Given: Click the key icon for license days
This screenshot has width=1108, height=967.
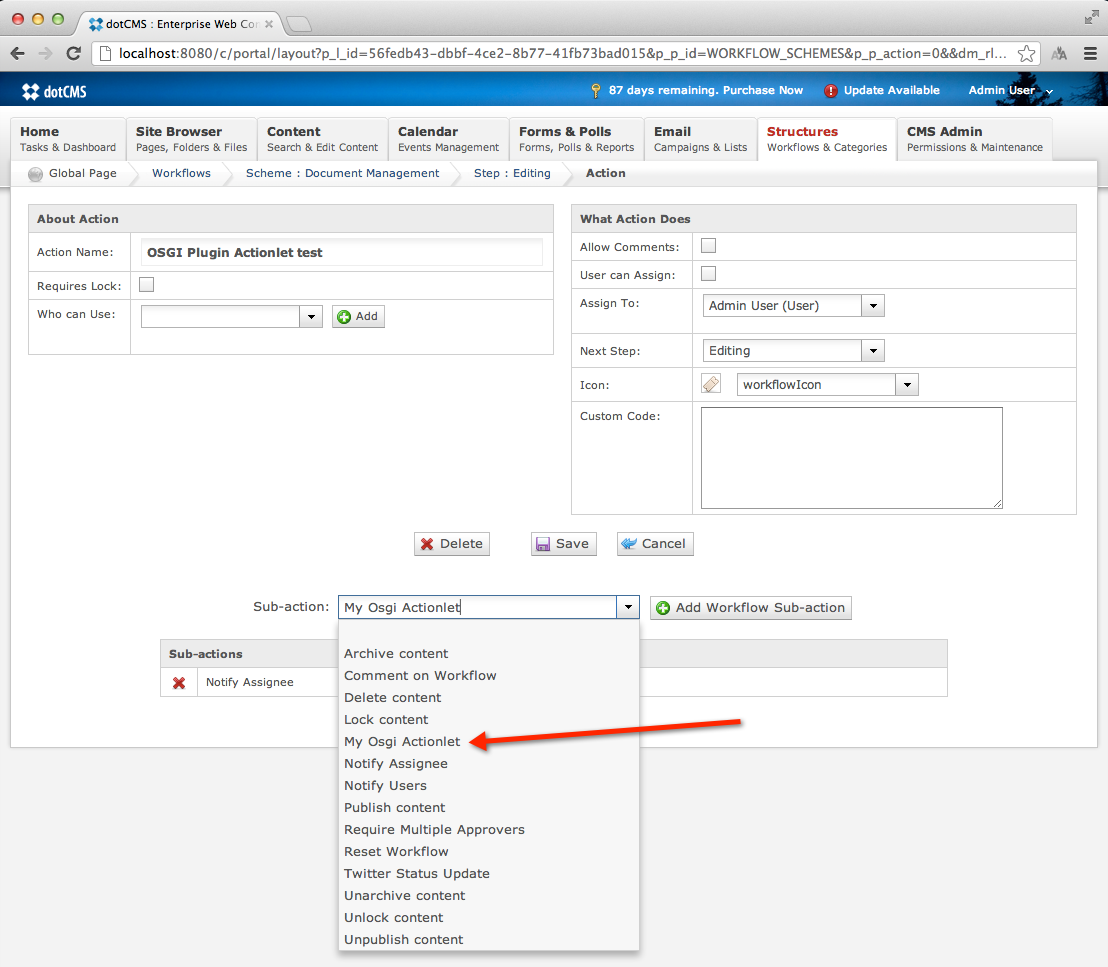Looking at the screenshot, I should pyautogui.click(x=596, y=91).
